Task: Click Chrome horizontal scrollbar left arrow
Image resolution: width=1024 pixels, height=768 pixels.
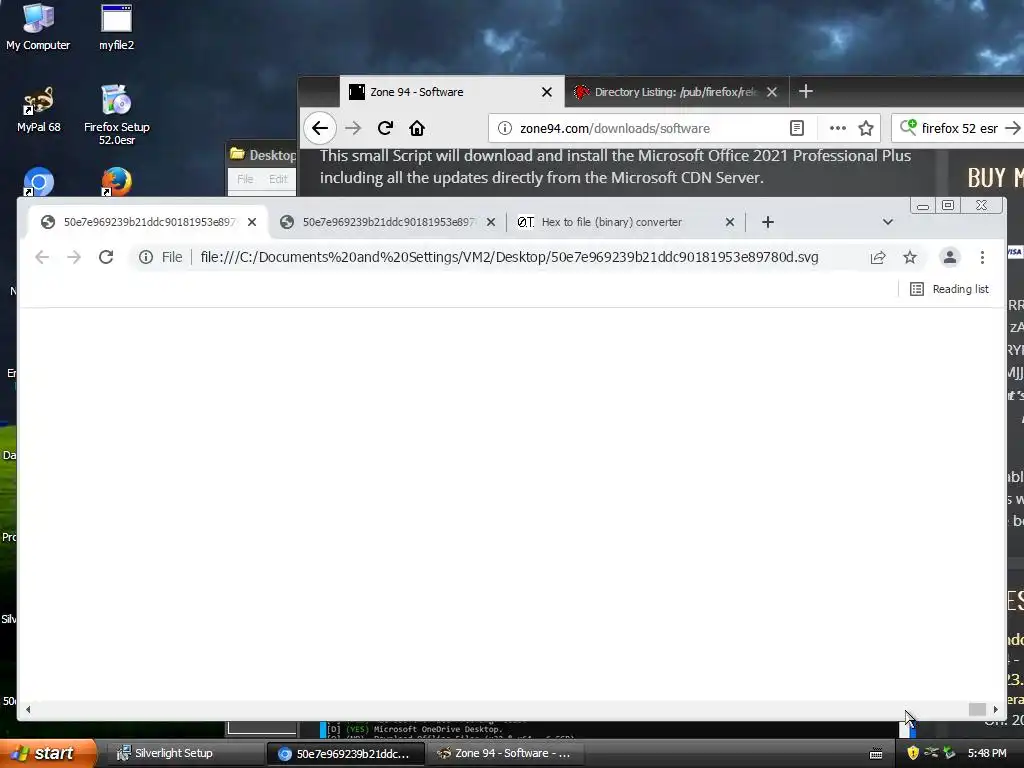Action: pos(27,709)
